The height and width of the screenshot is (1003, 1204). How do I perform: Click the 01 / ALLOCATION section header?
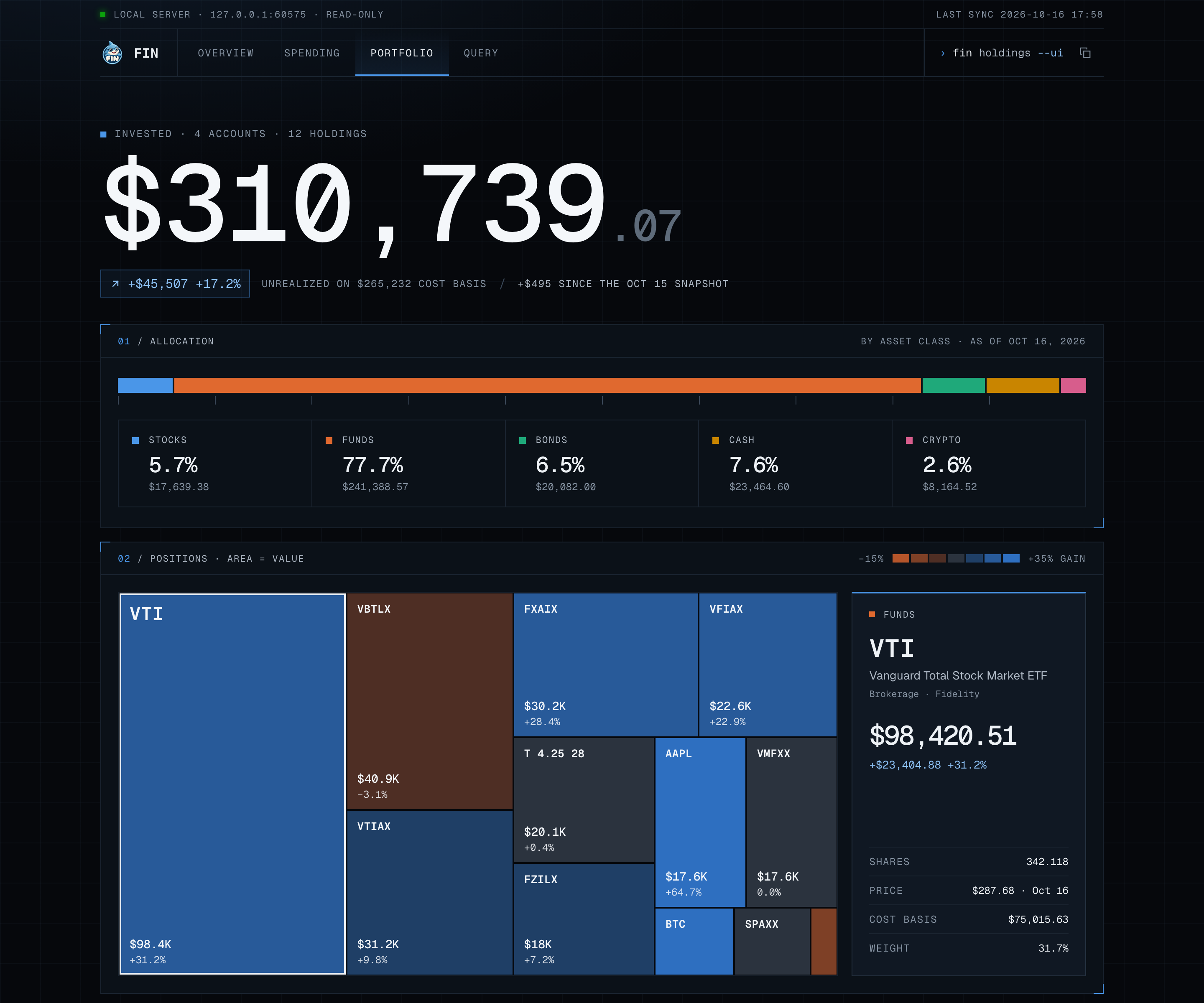(166, 341)
